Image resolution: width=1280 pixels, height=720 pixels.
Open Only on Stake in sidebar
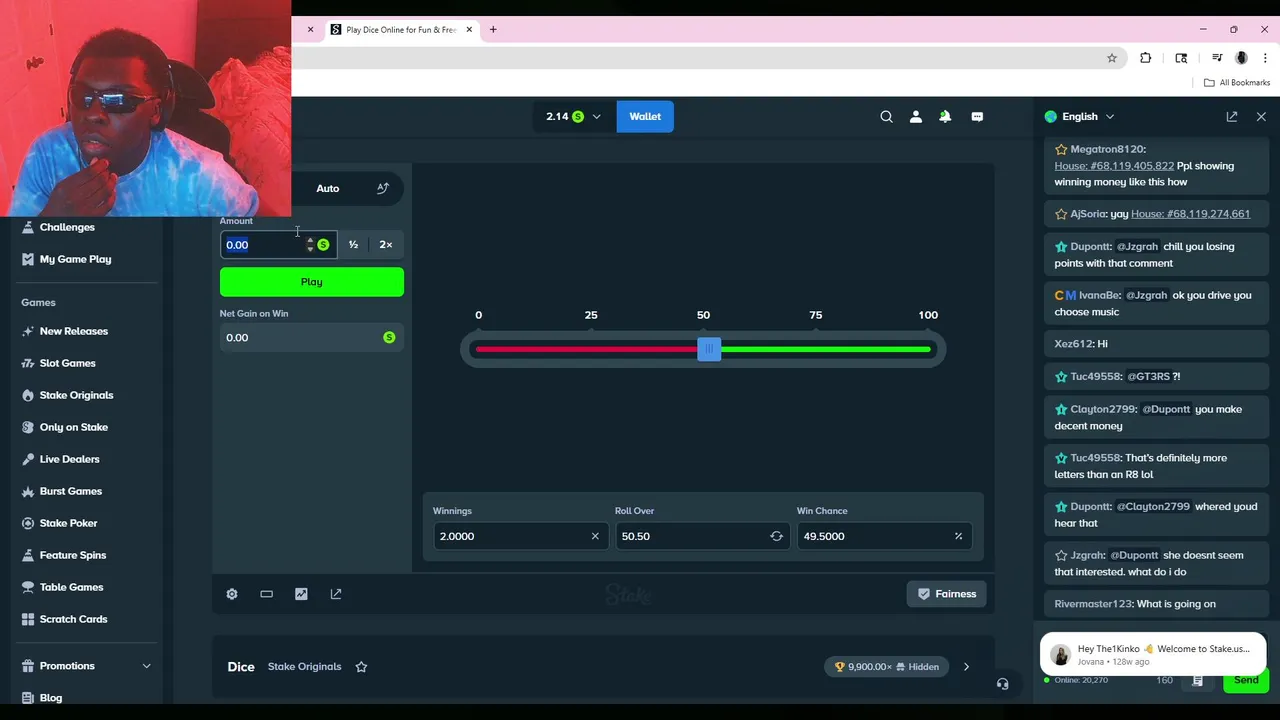(x=73, y=427)
